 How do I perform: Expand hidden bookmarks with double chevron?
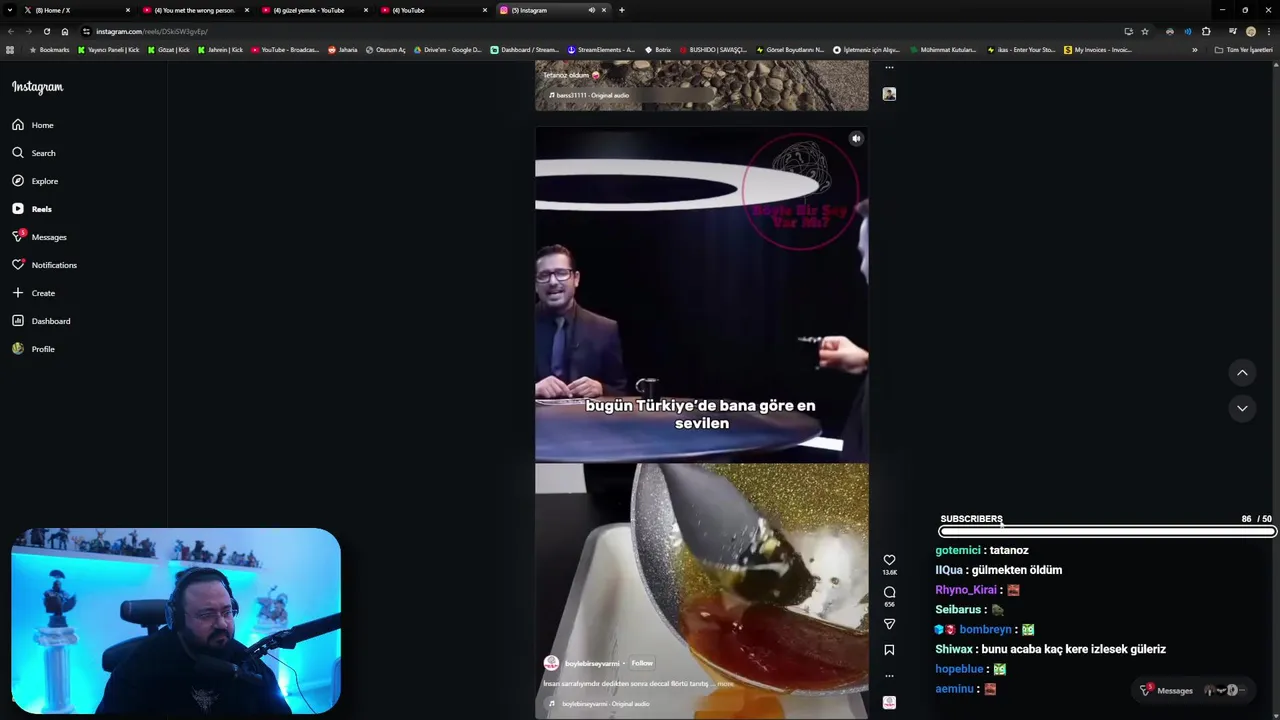1194,50
